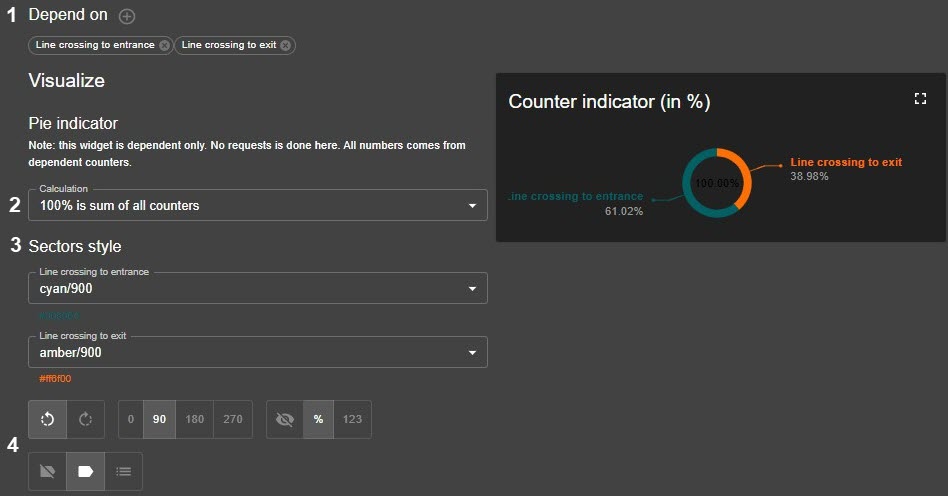This screenshot has width=948, height=496.
Task: Open the Calculation dropdown
Action: point(258,205)
